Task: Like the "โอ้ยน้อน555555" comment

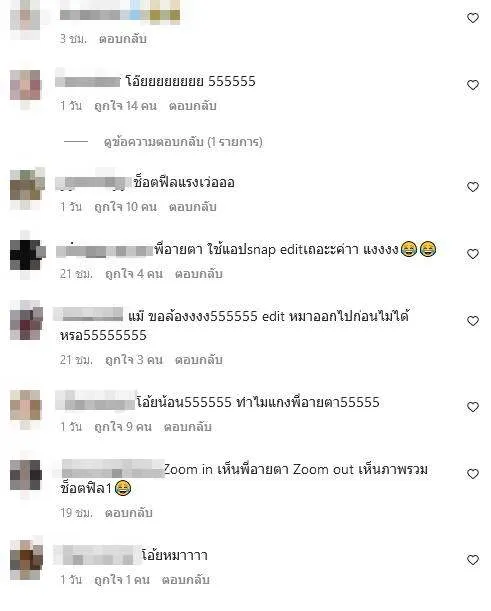Action: pos(473,407)
